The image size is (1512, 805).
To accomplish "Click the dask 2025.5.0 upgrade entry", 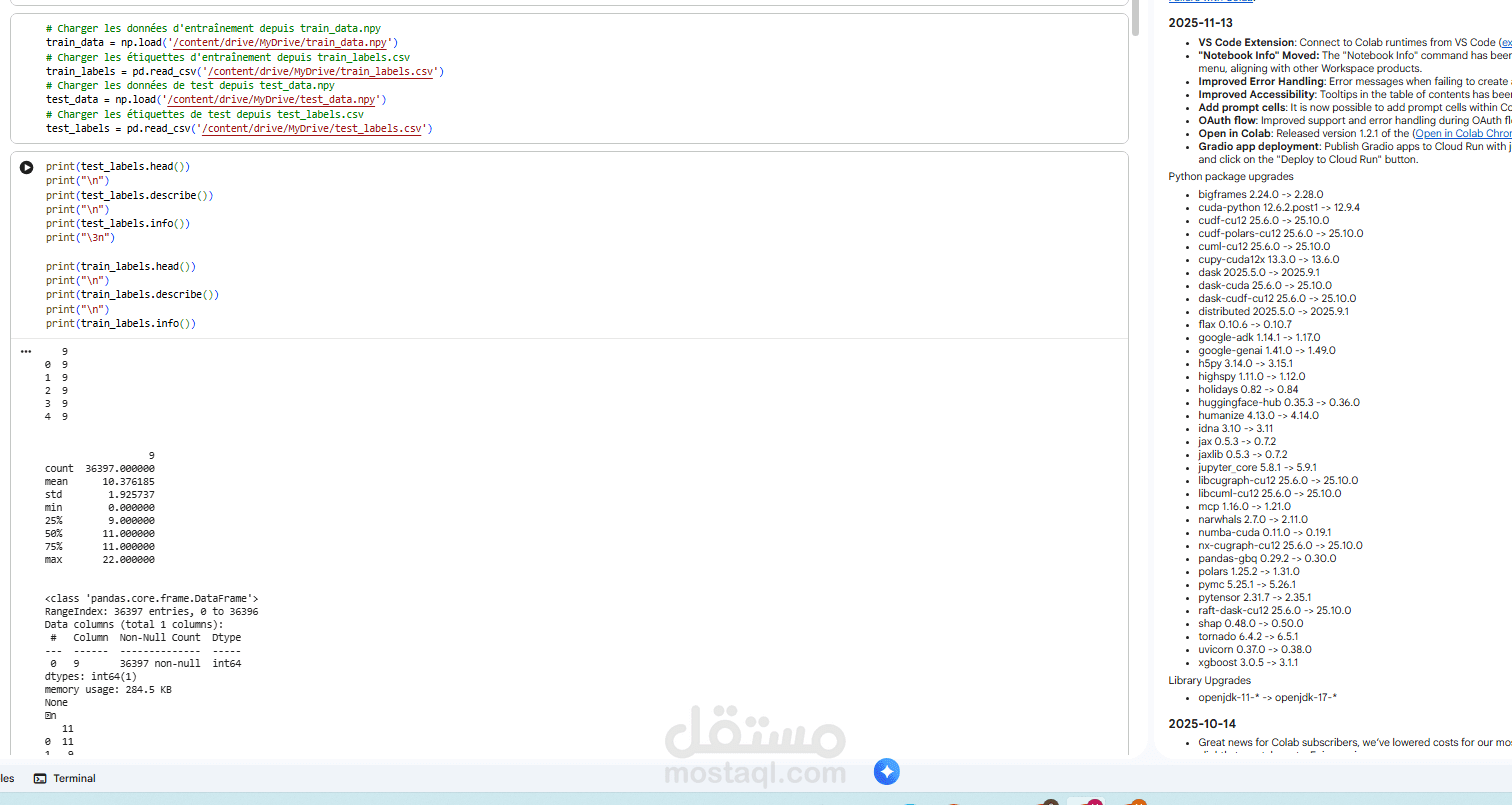I will click(1259, 272).
